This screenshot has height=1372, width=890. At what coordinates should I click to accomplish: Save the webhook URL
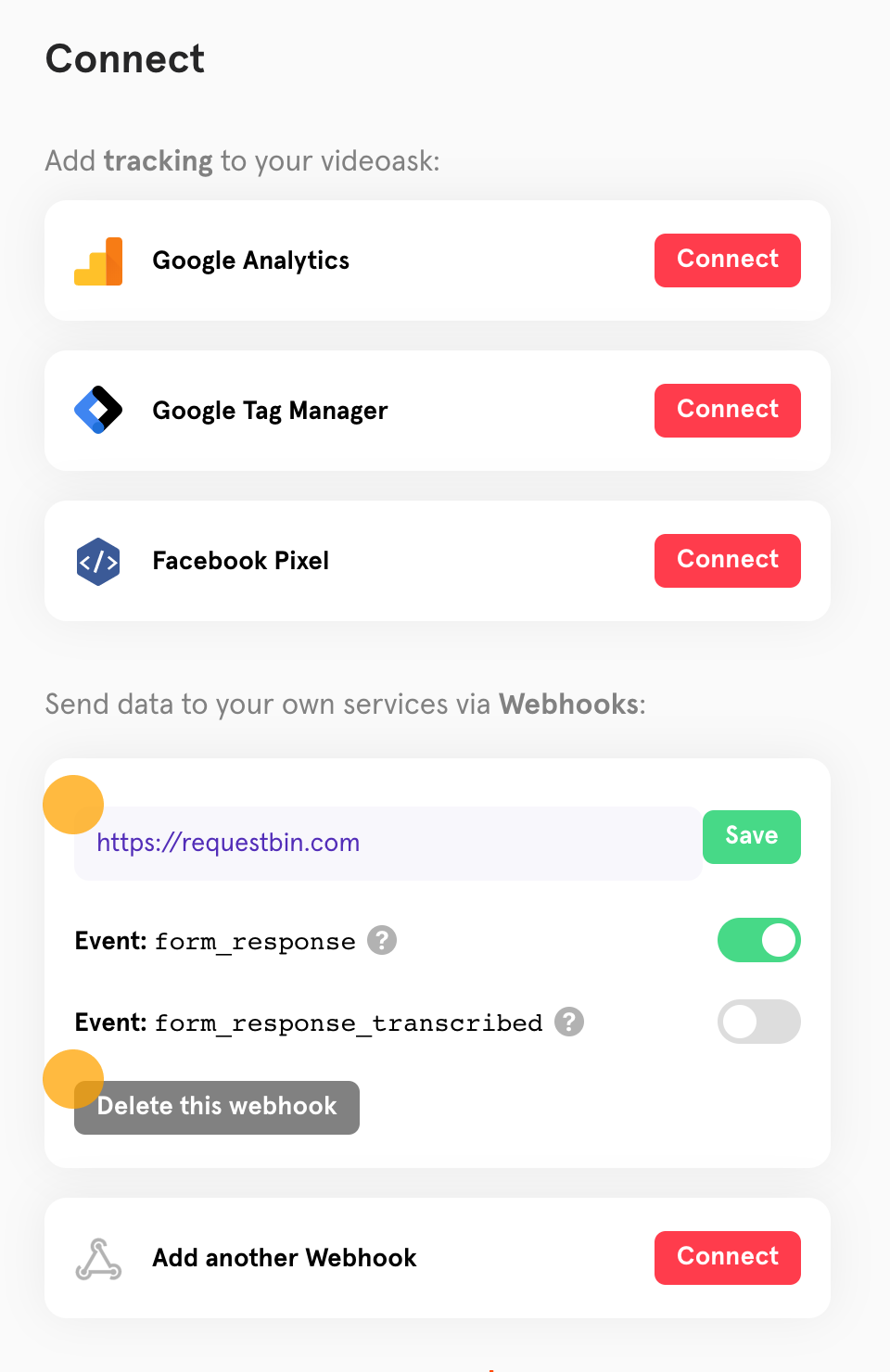752,837
